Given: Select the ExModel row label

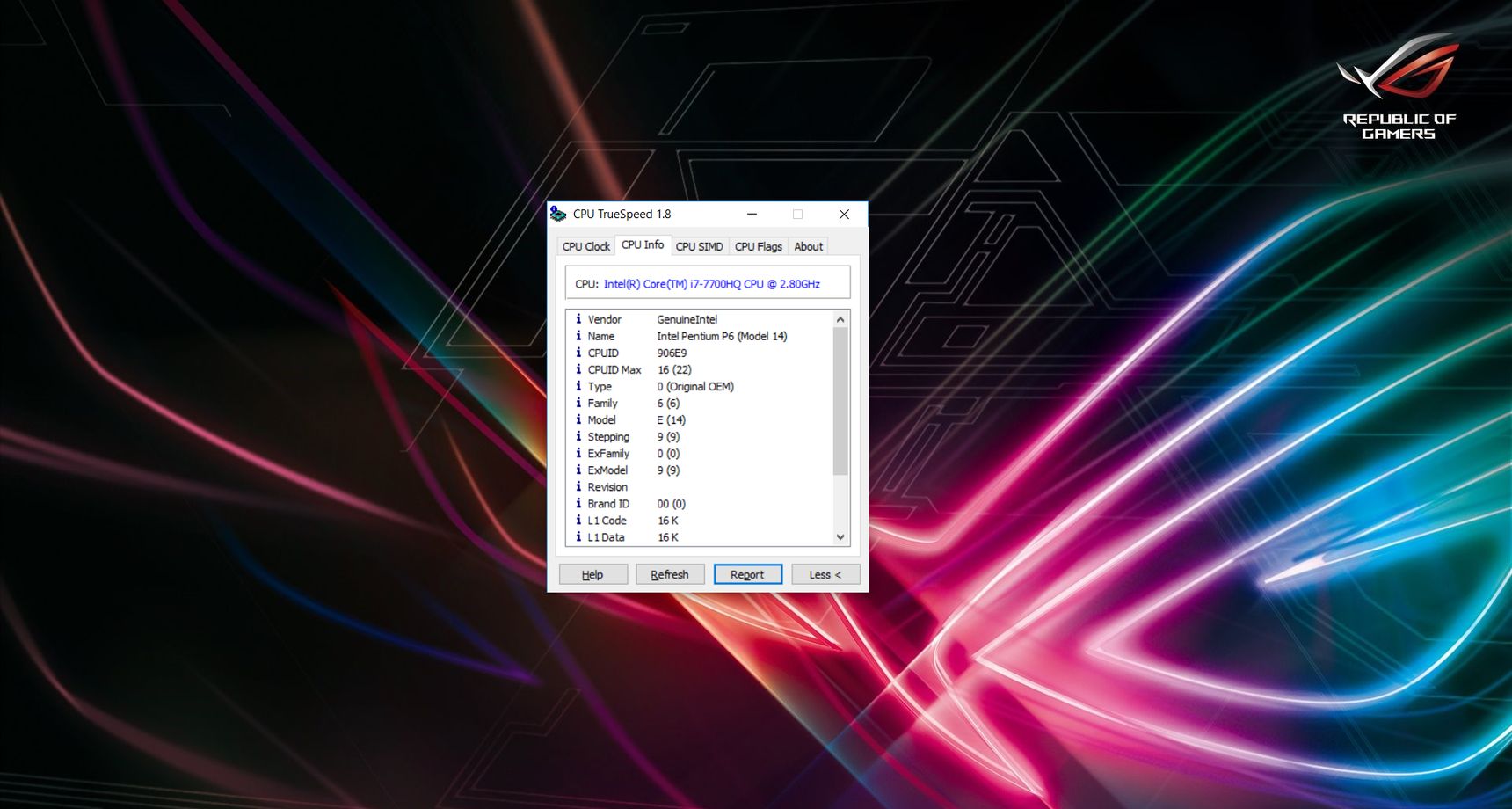Looking at the screenshot, I should 607,470.
